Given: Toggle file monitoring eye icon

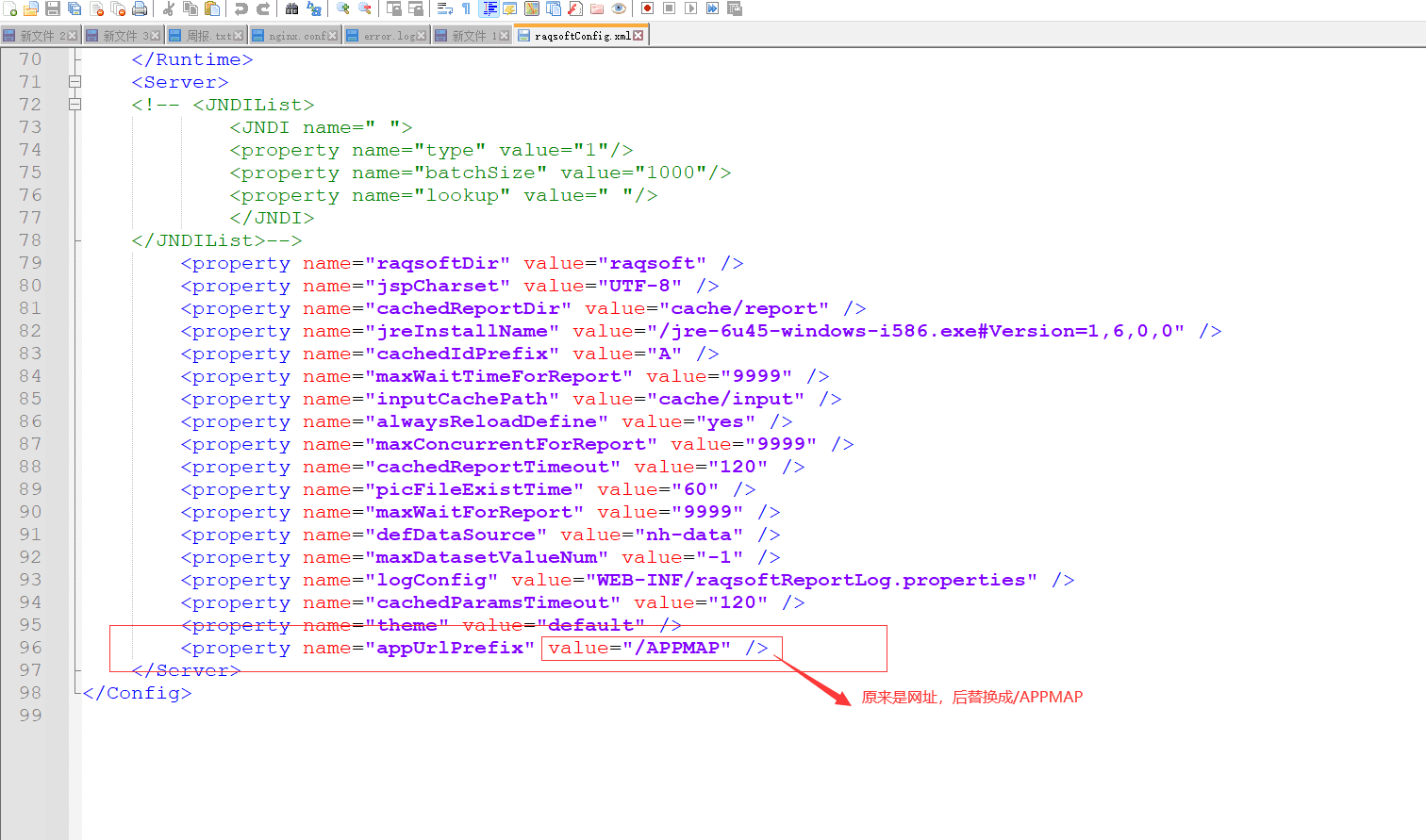Looking at the screenshot, I should pos(619,8).
